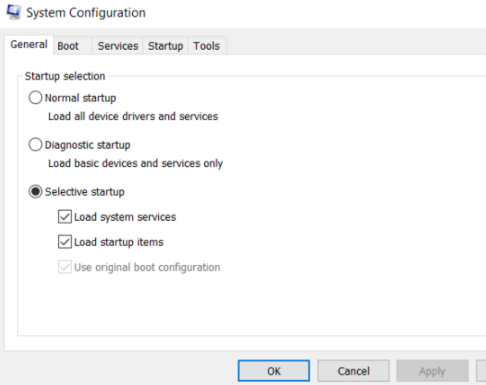Pick the Selective startup radio button
486x385 pixels.
coord(35,192)
